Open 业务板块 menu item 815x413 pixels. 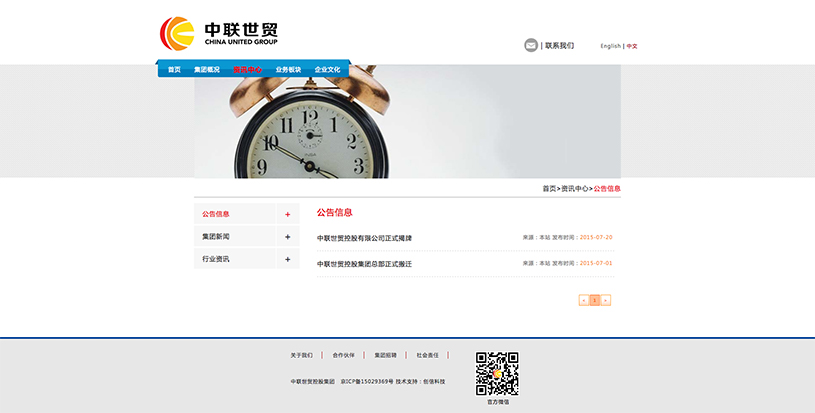[288, 70]
